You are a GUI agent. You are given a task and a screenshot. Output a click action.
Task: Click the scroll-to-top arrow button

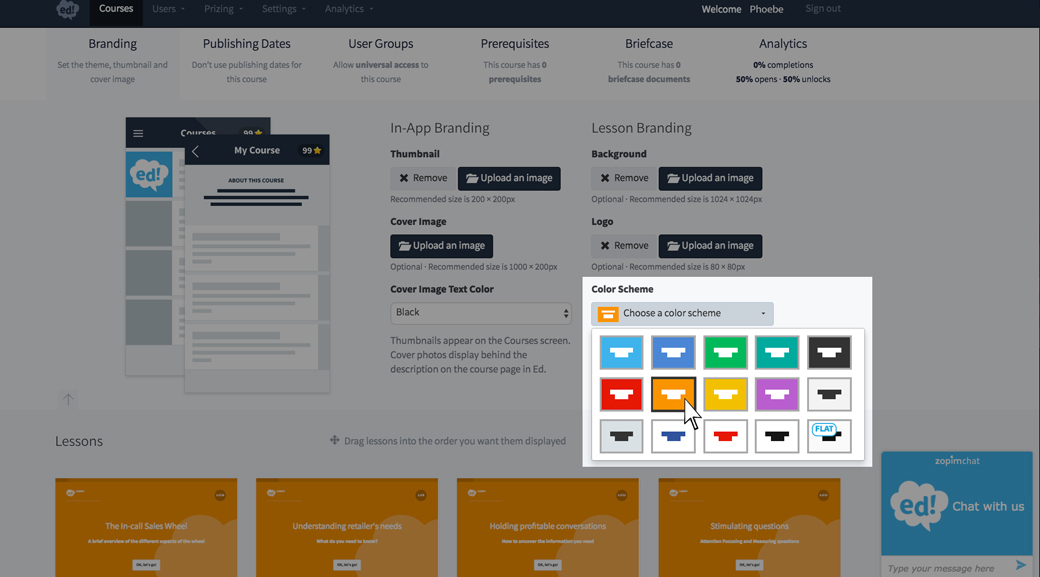click(68, 399)
